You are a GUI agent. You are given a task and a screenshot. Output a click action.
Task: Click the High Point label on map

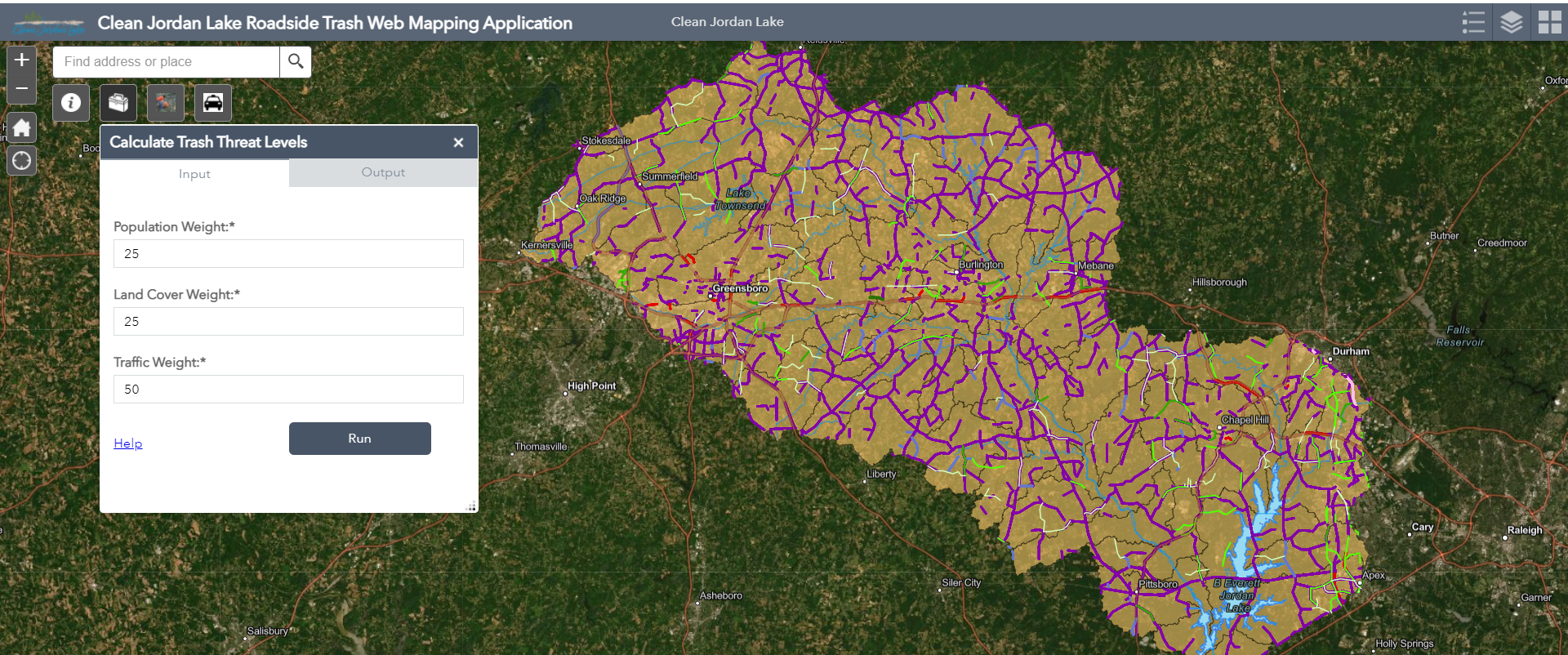(592, 385)
